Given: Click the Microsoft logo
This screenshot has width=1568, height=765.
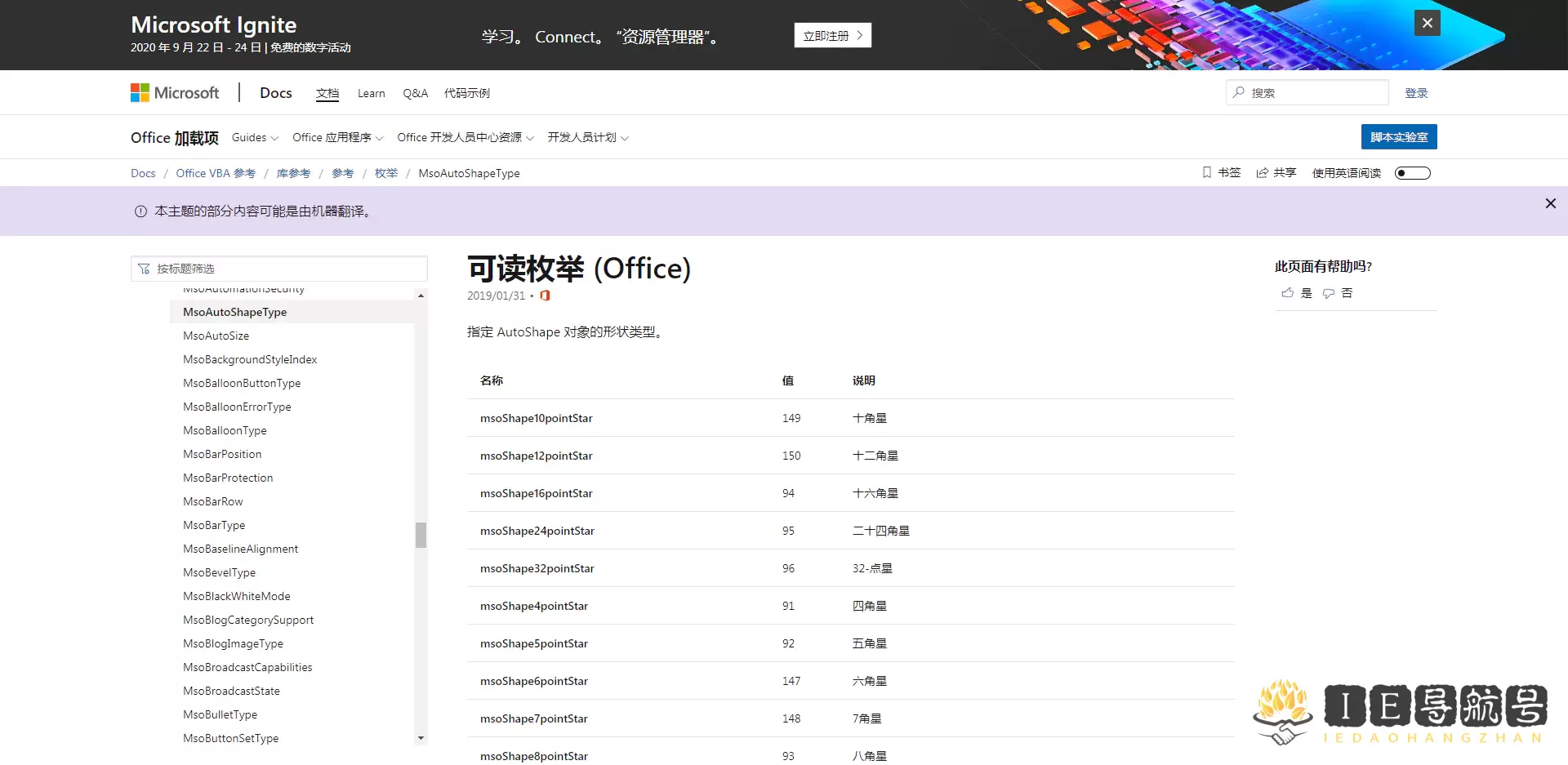Looking at the screenshot, I should (x=175, y=93).
